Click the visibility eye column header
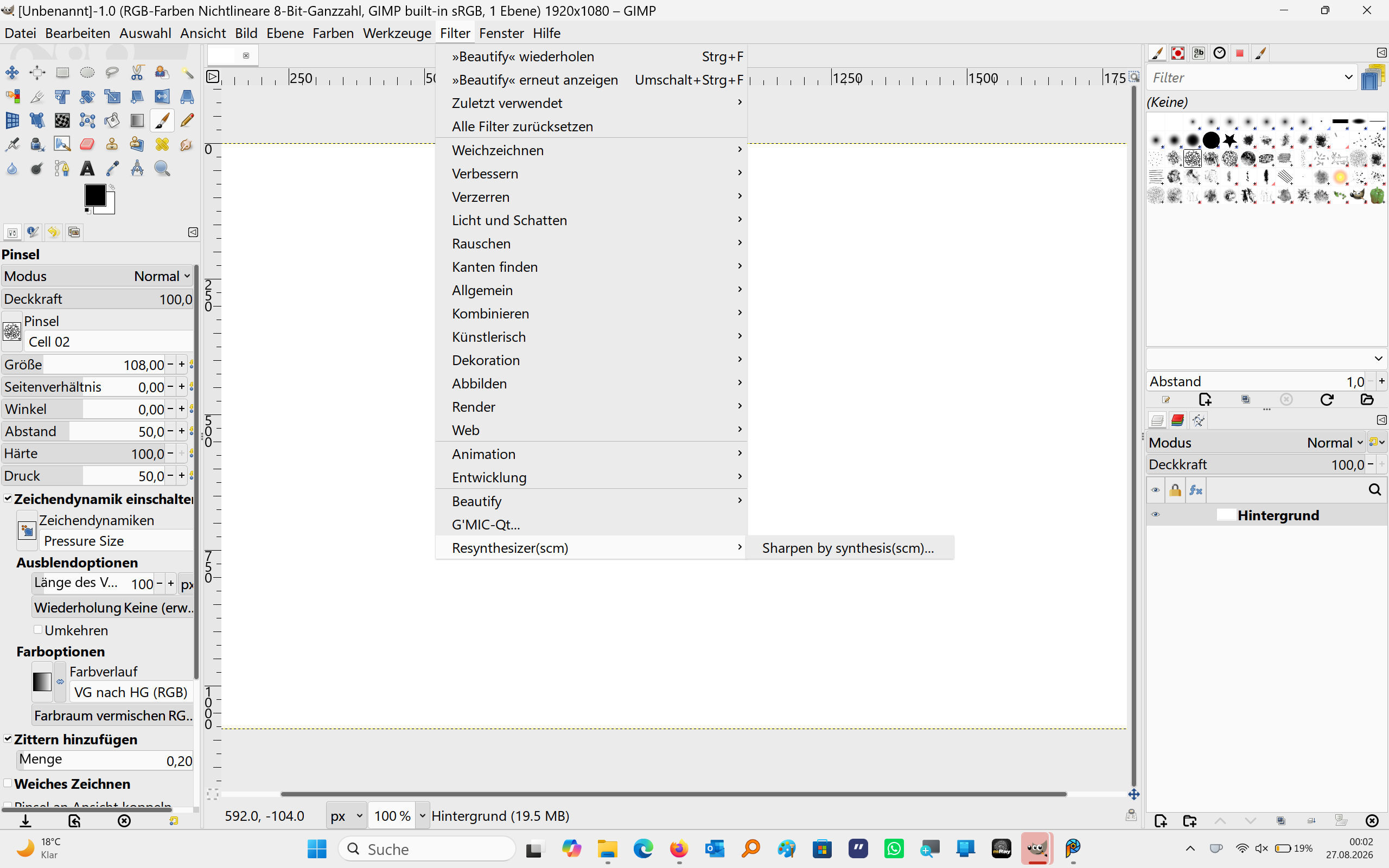The height and width of the screenshot is (868, 1389). 1155,490
